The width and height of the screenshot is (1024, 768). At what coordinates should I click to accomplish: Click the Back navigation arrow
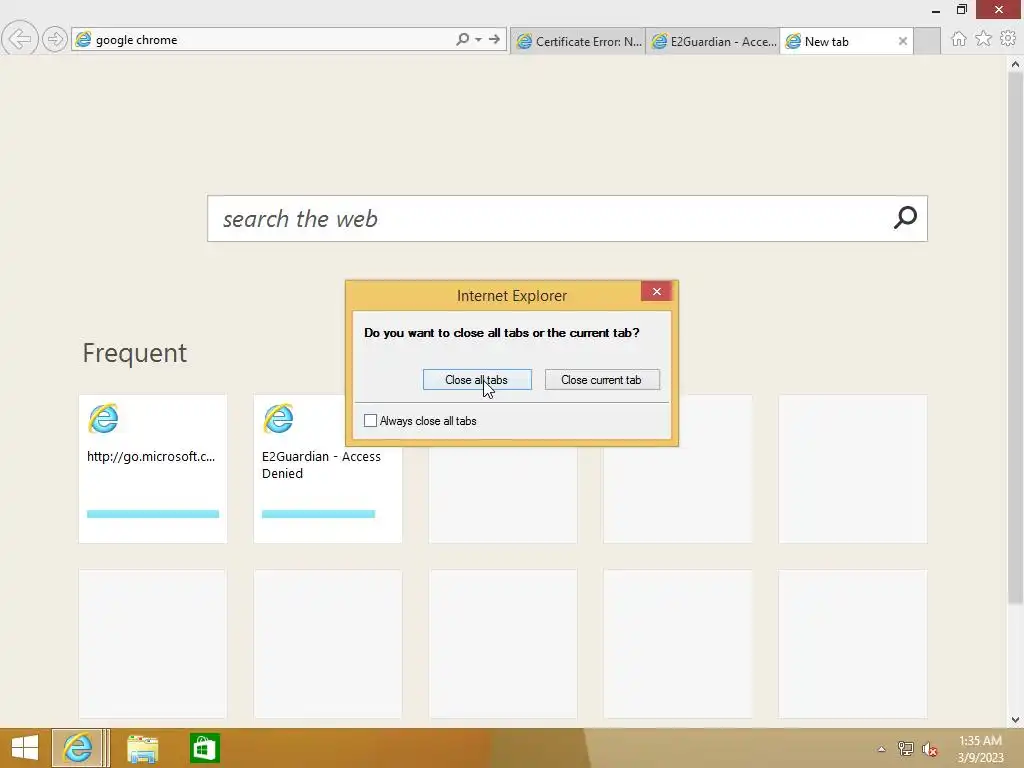click(20, 39)
